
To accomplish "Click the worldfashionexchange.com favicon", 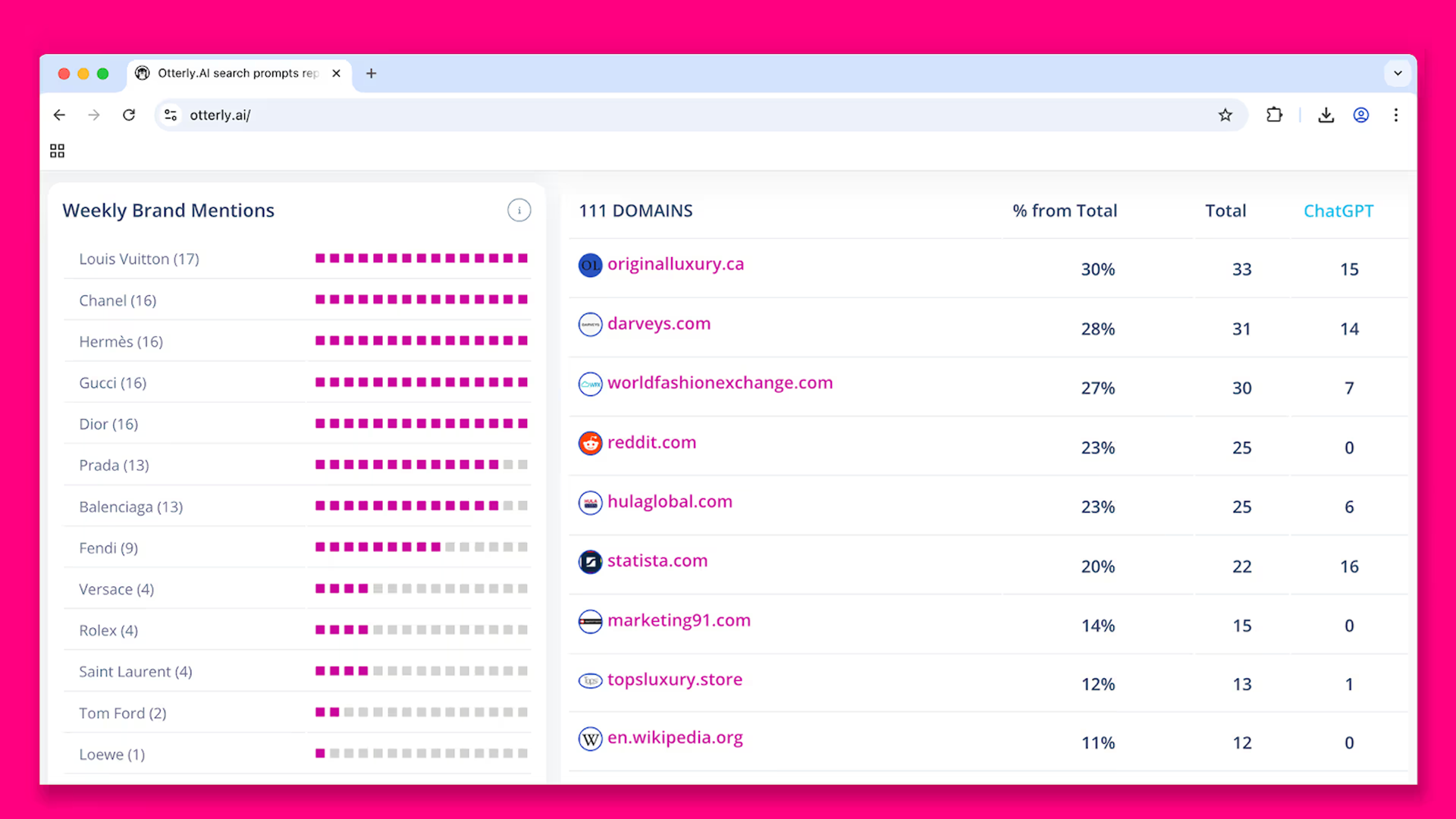I will click(590, 384).
